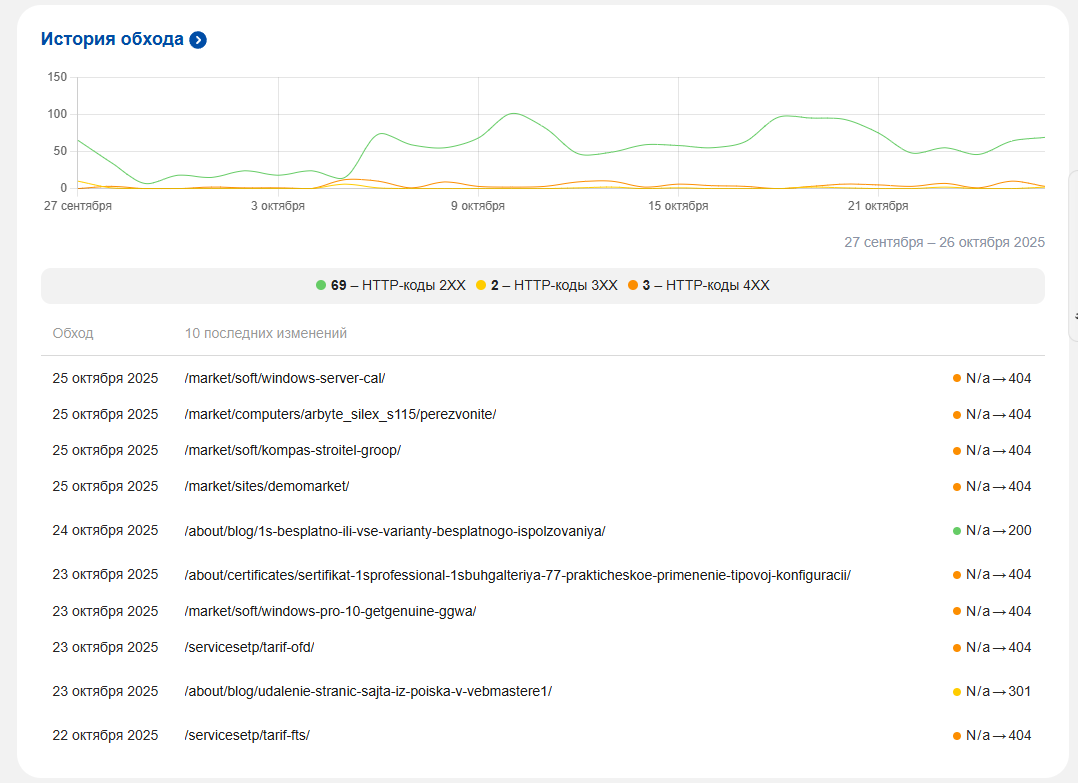The image size is (1078, 783).
Task: Open the 1s-besplatno blog URL
Action: 395,531
